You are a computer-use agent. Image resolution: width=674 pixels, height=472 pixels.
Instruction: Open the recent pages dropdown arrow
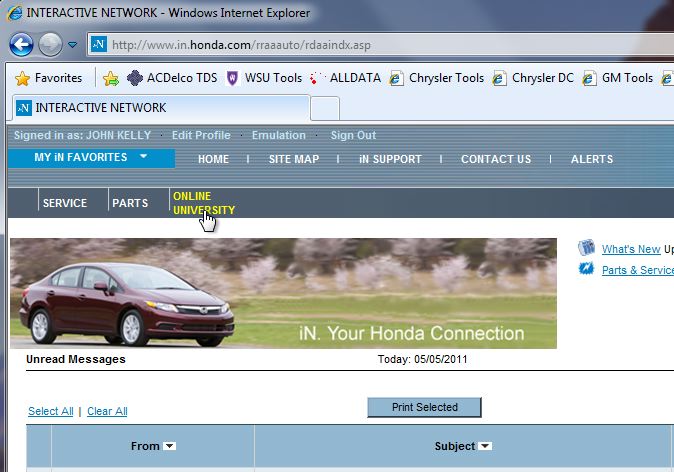pyautogui.click(x=73, y=45)
